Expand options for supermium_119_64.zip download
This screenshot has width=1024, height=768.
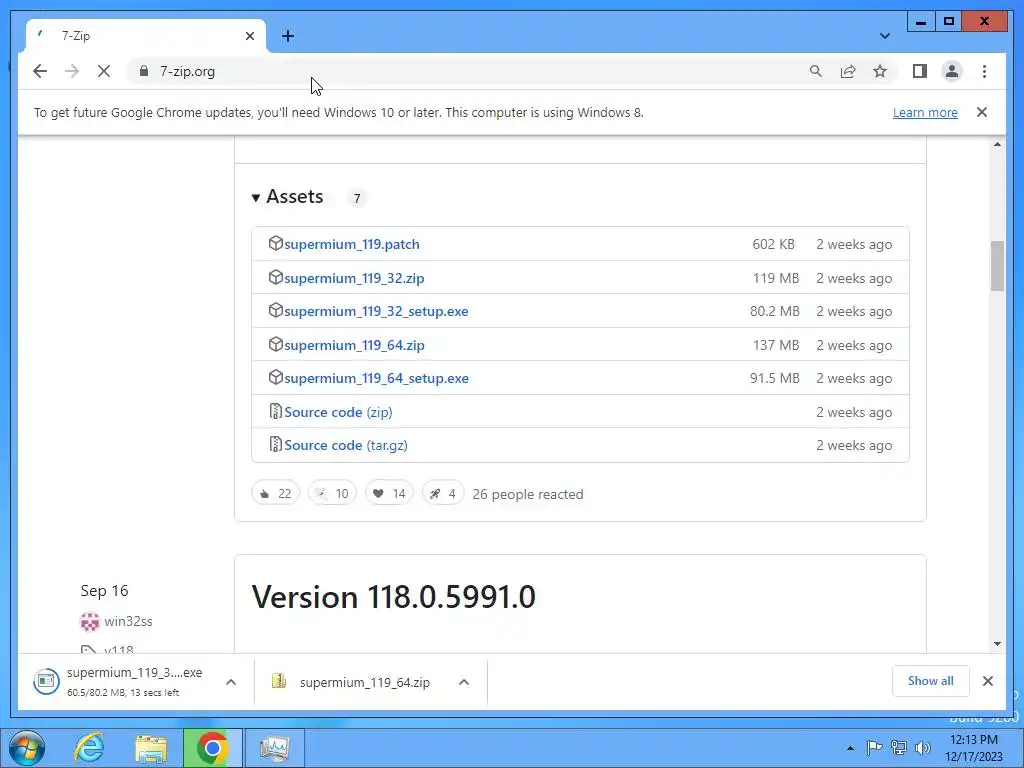tap(464, 682)
